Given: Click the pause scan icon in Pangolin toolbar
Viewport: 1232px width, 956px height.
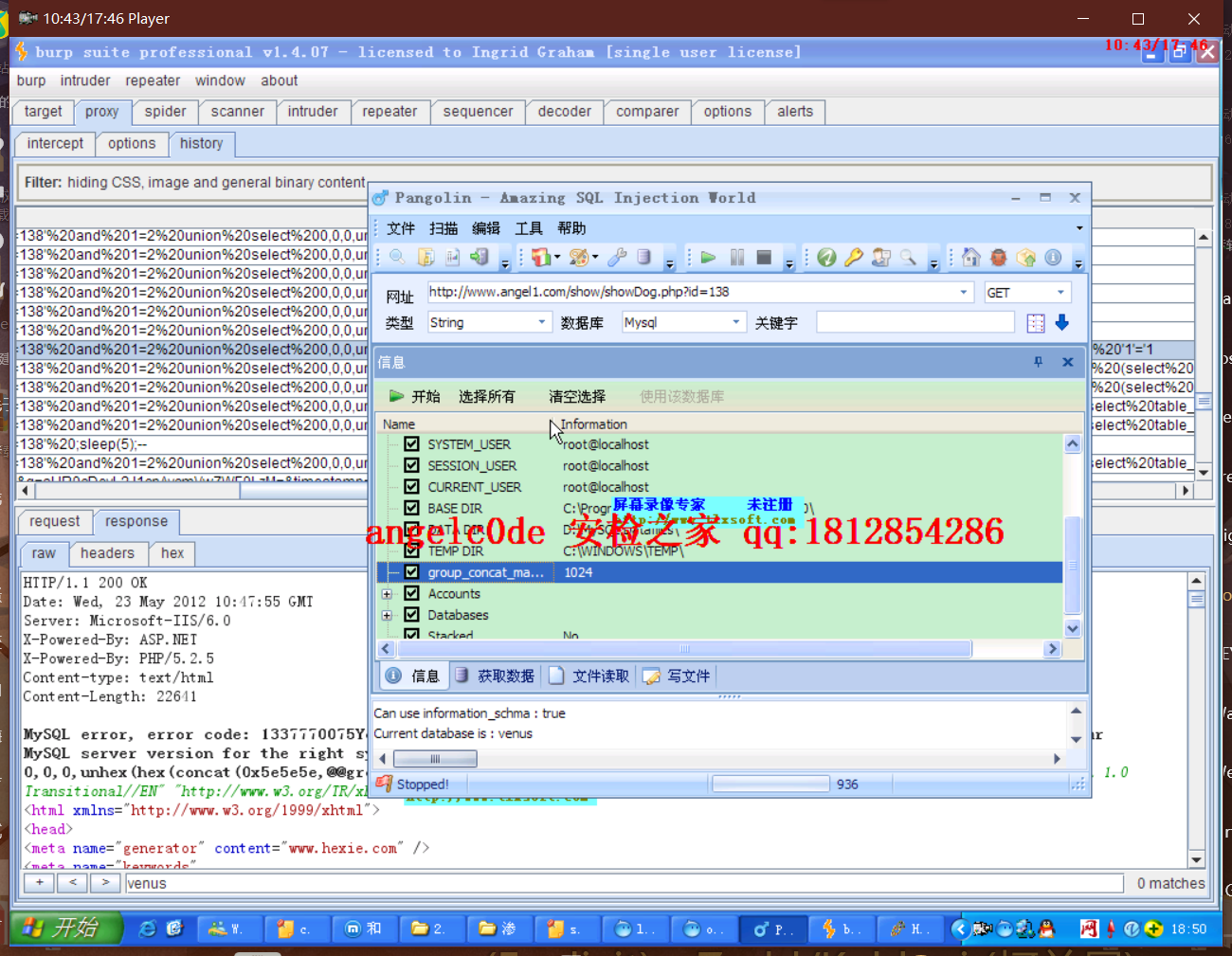Looking at the screenshot, I should coord(736,257).
